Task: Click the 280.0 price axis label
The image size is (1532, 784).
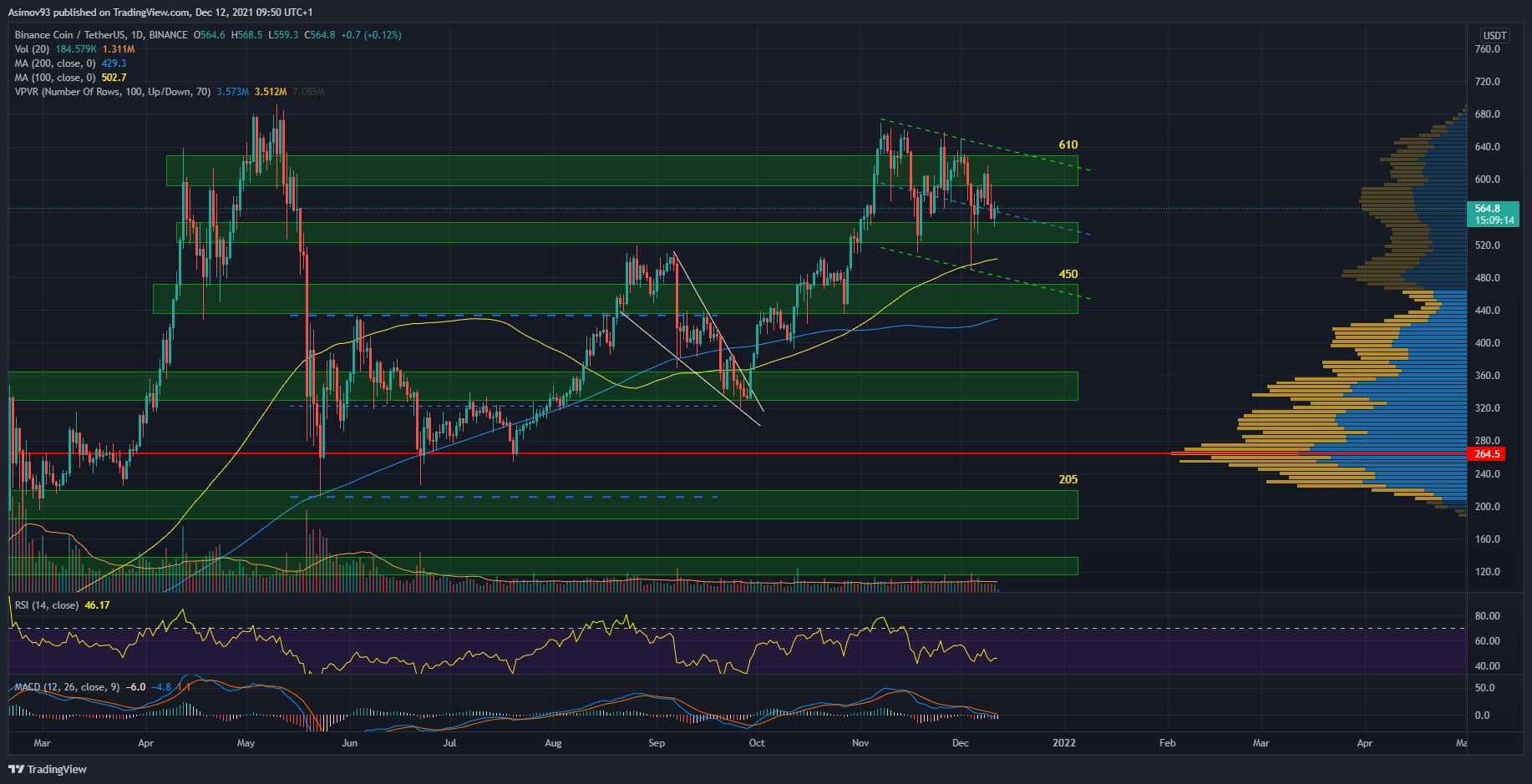Action: point(1488,441)
